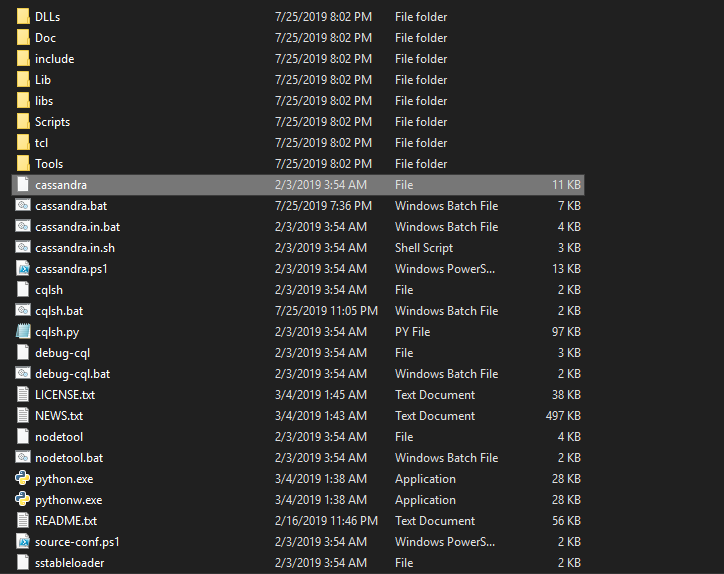Select the Tools folder name
The height and width of the screenshot is (574, 724).
49,163
